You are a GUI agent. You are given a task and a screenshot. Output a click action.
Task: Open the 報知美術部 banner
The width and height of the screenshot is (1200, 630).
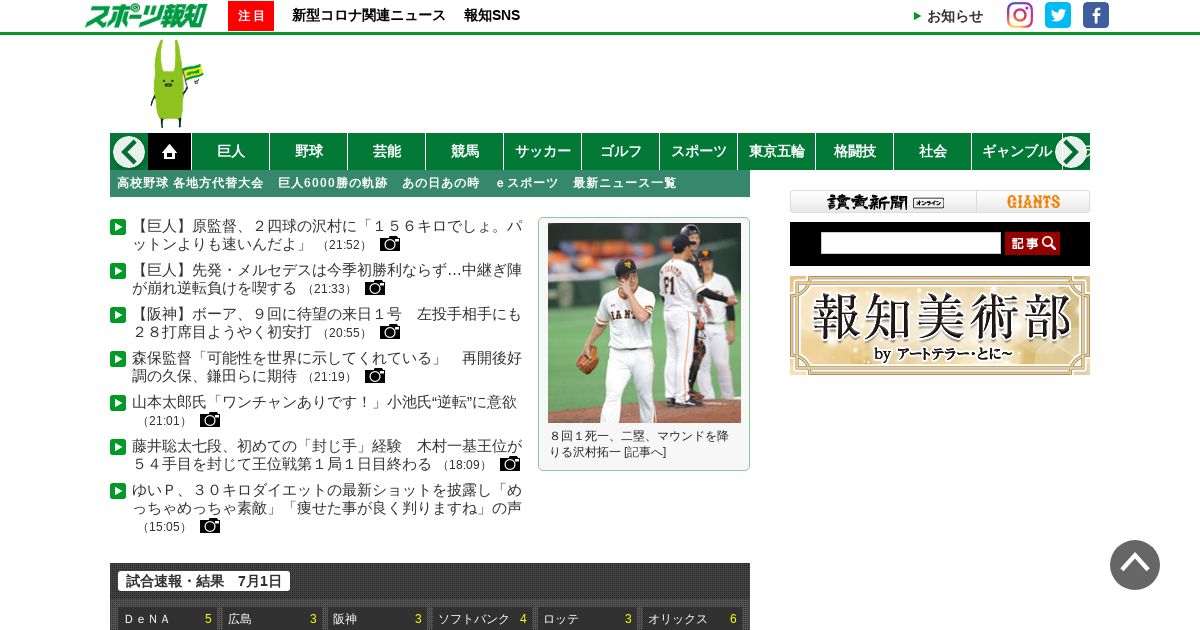[x=940, y=325]
